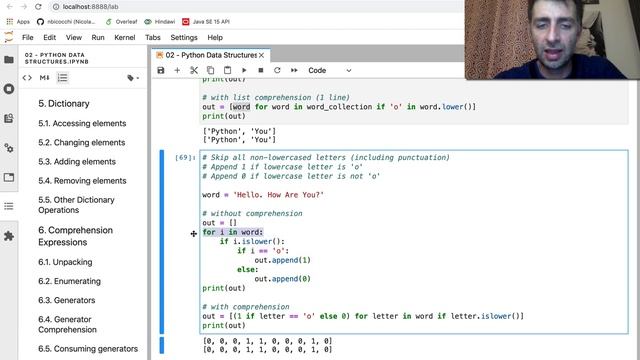Open the Java SE 15 API bookmark
The image size is (640, 360).
[x=206, y=22]
